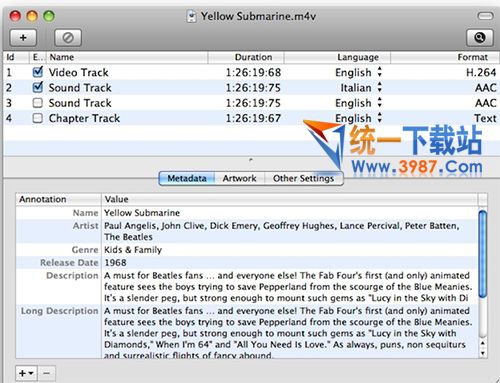Open the metadata search magnifier button

480,38
